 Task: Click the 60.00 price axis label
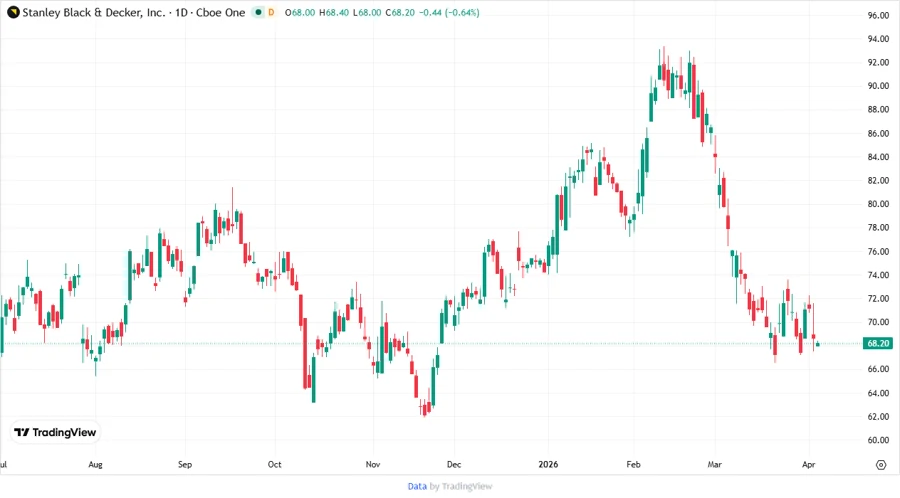(x=878, y=441)
